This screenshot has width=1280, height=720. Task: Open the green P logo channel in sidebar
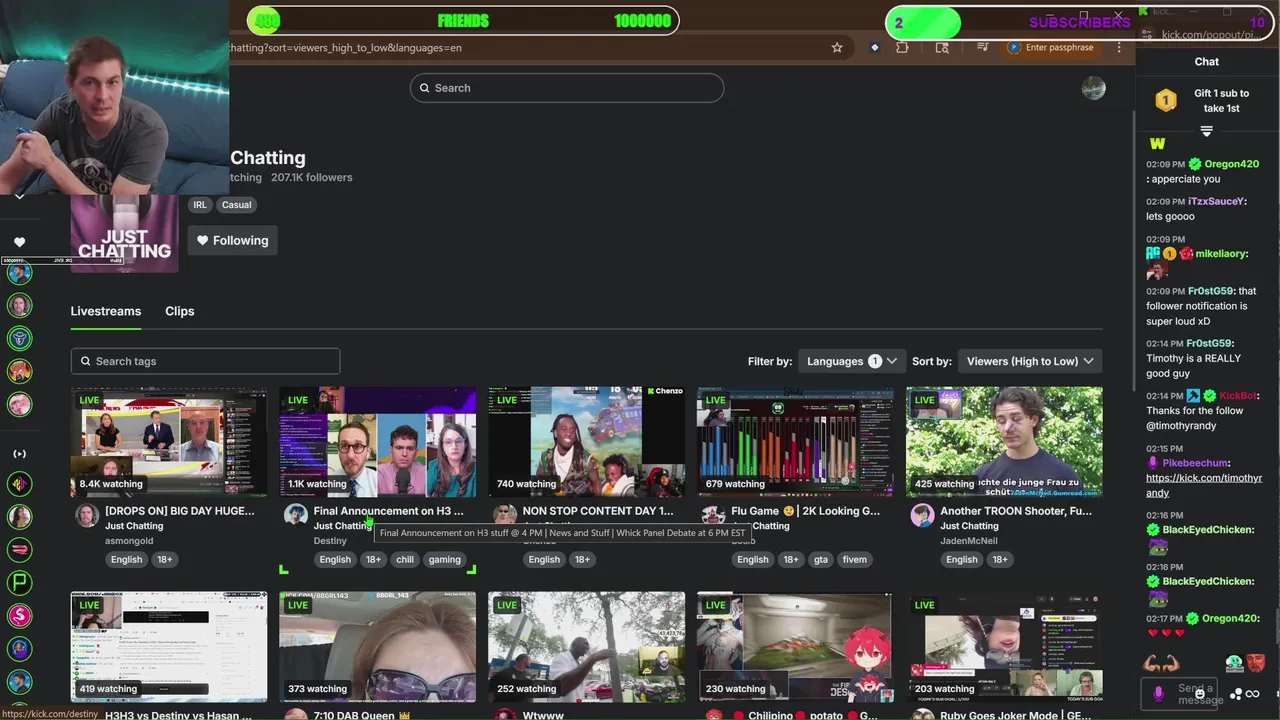[x=19, y=583]
